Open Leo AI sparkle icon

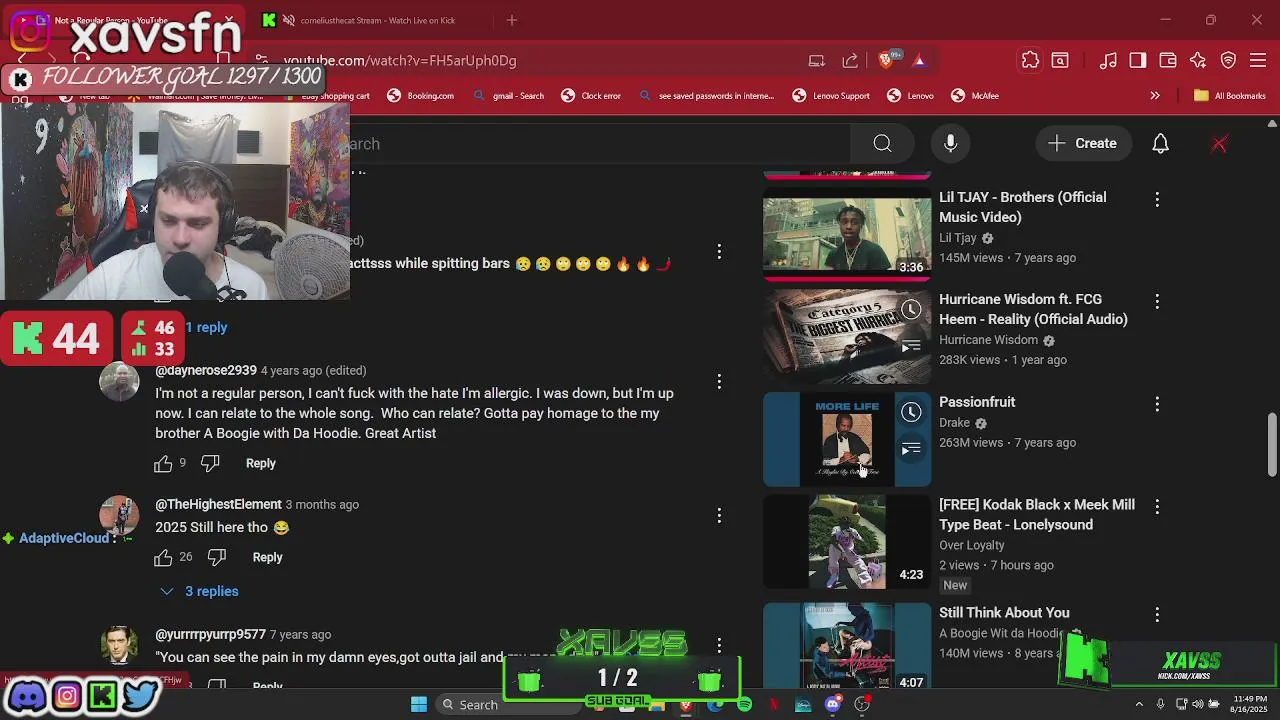(x=1198, y=61)
